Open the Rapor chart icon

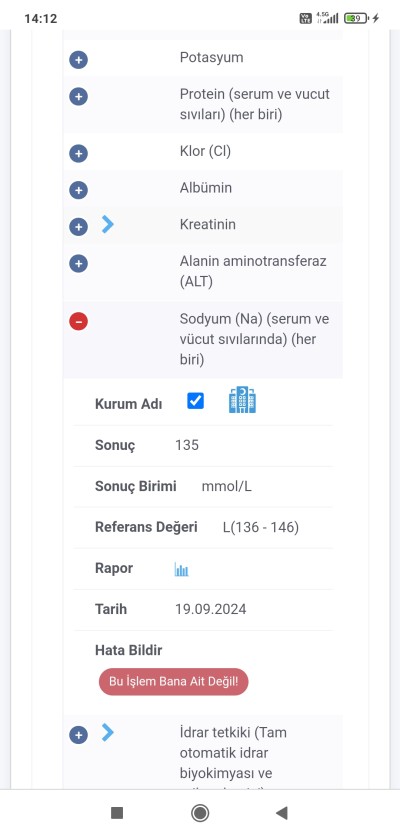pyautogui.click(x=182, y=570)
